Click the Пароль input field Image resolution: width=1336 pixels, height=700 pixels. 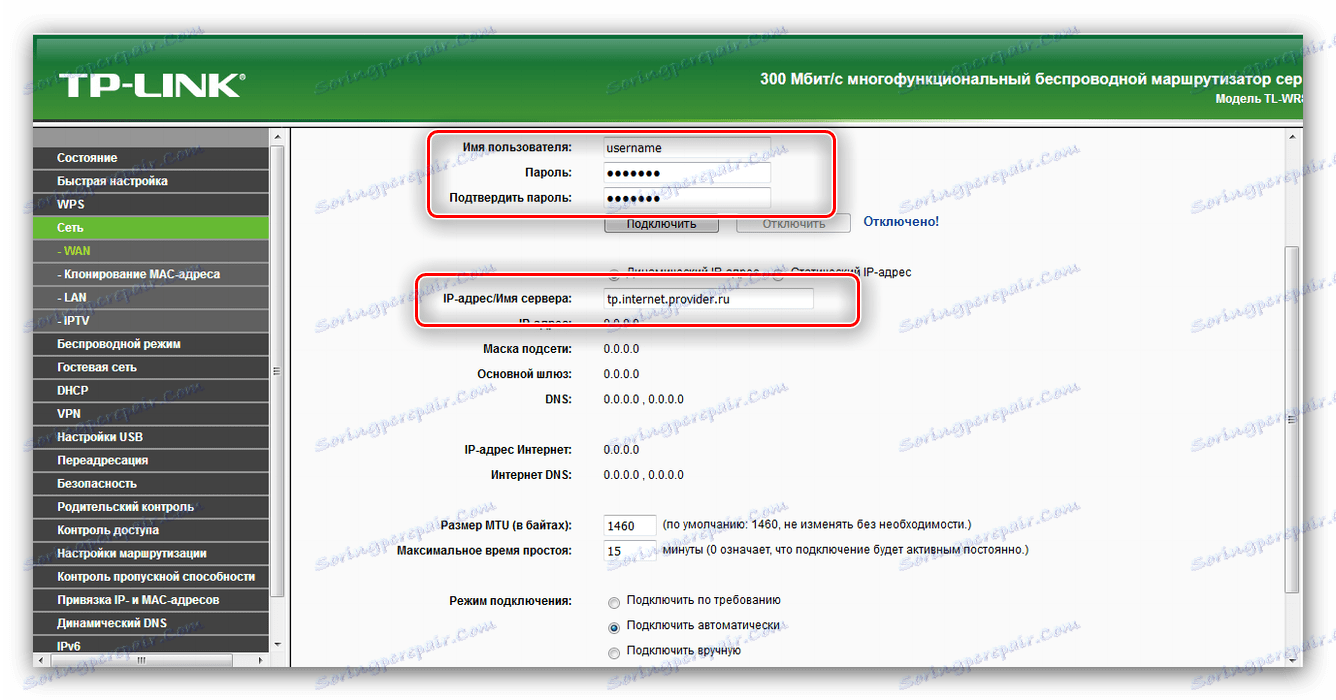tap(687, 172)
